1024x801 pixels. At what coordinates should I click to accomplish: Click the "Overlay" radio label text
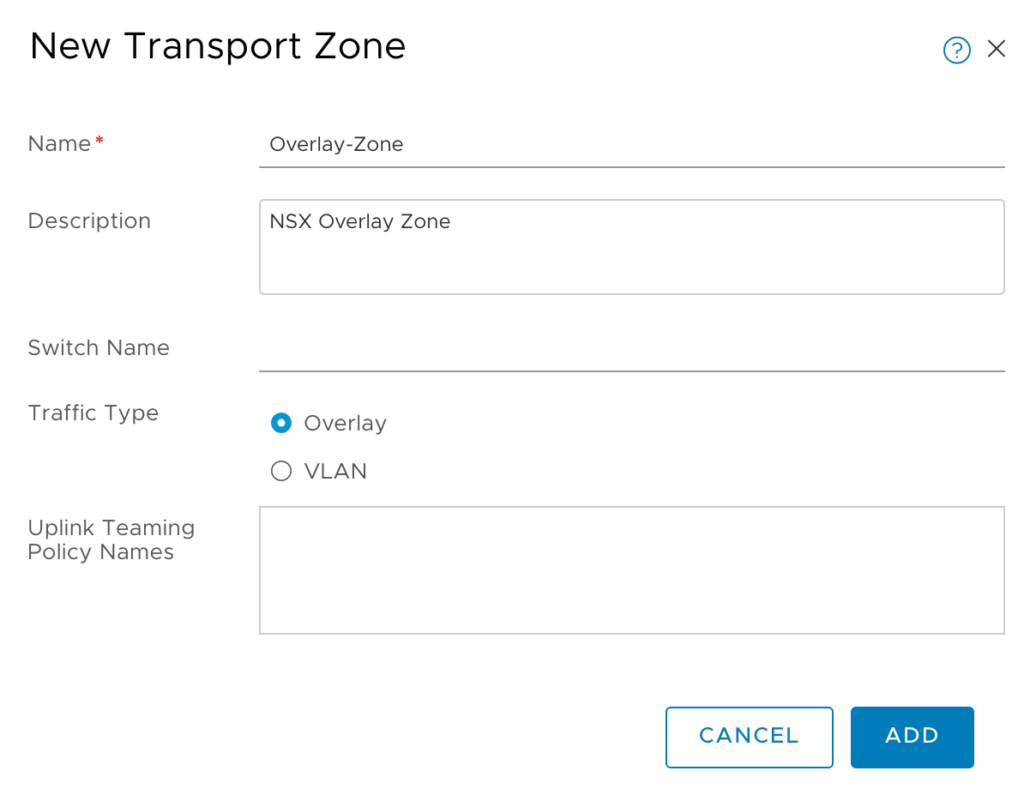[345, 424]
